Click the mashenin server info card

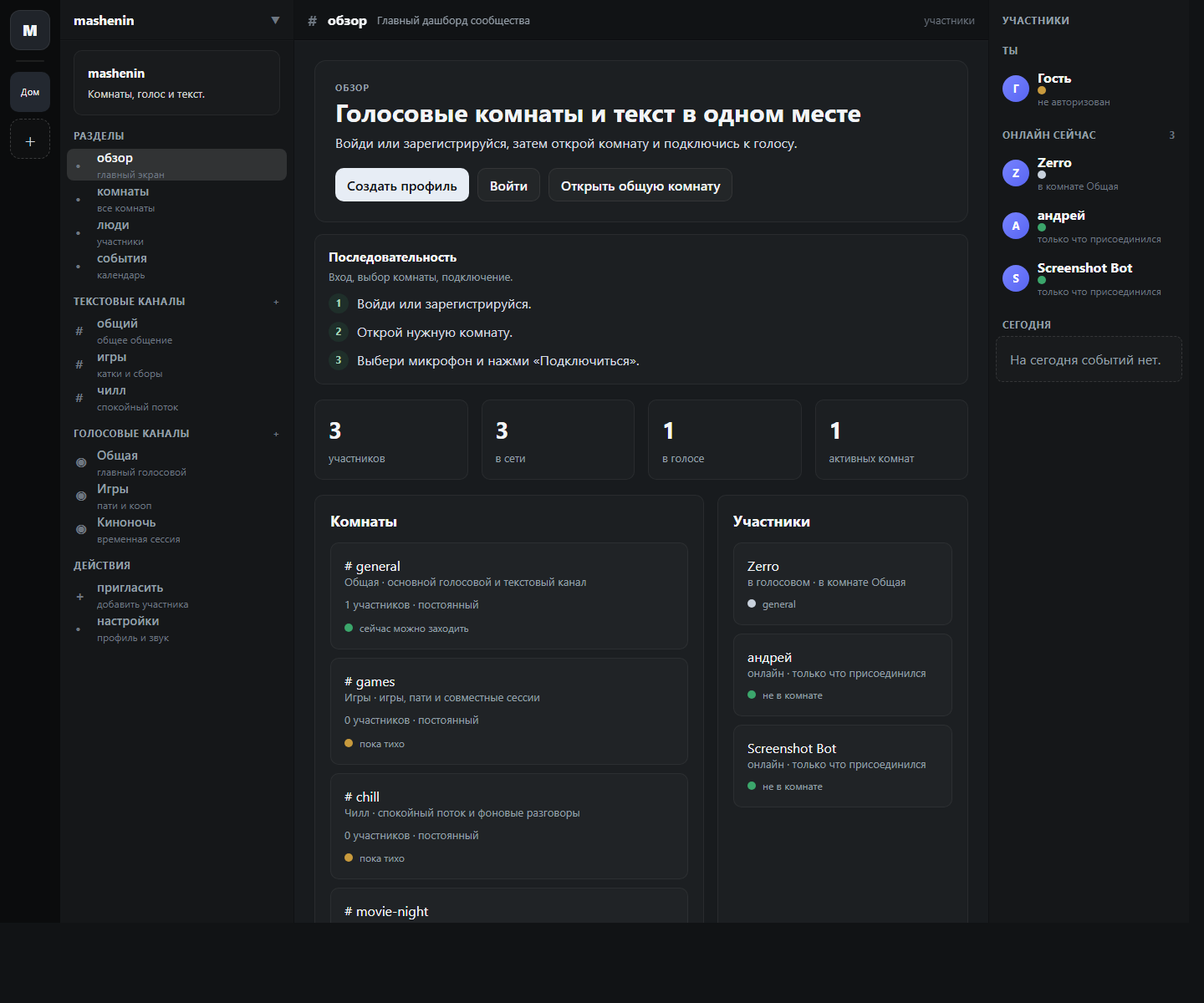176,83
